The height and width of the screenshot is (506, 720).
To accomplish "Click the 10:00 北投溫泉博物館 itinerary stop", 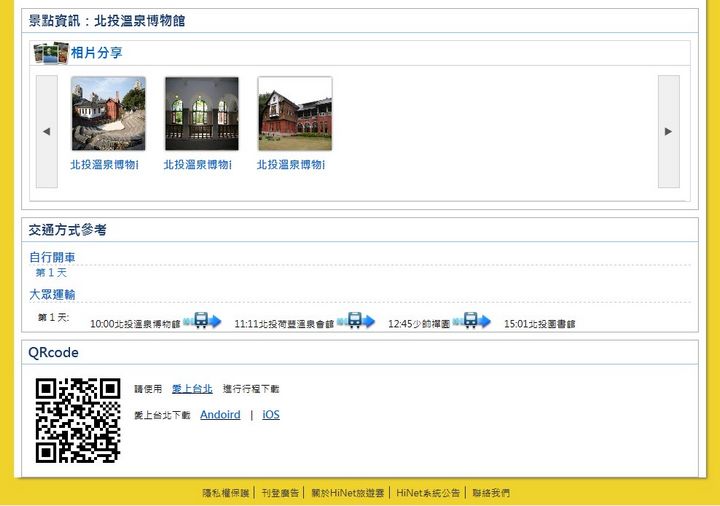I will pyautogui.click(x=135, y=324).
